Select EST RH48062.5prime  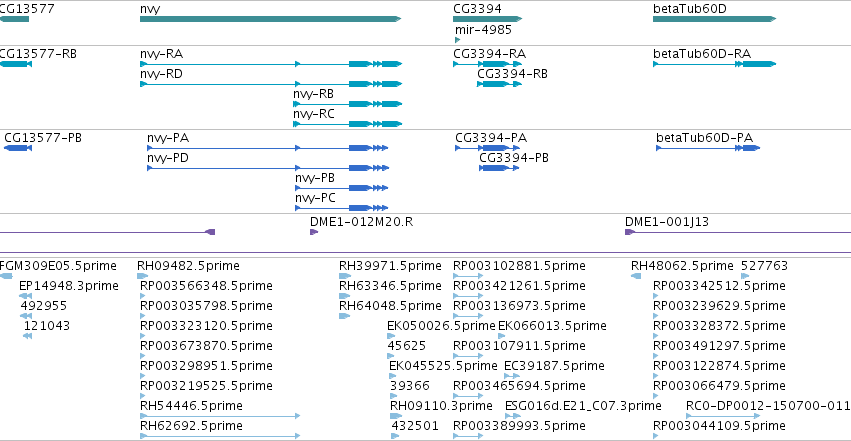tap(636, 276)
